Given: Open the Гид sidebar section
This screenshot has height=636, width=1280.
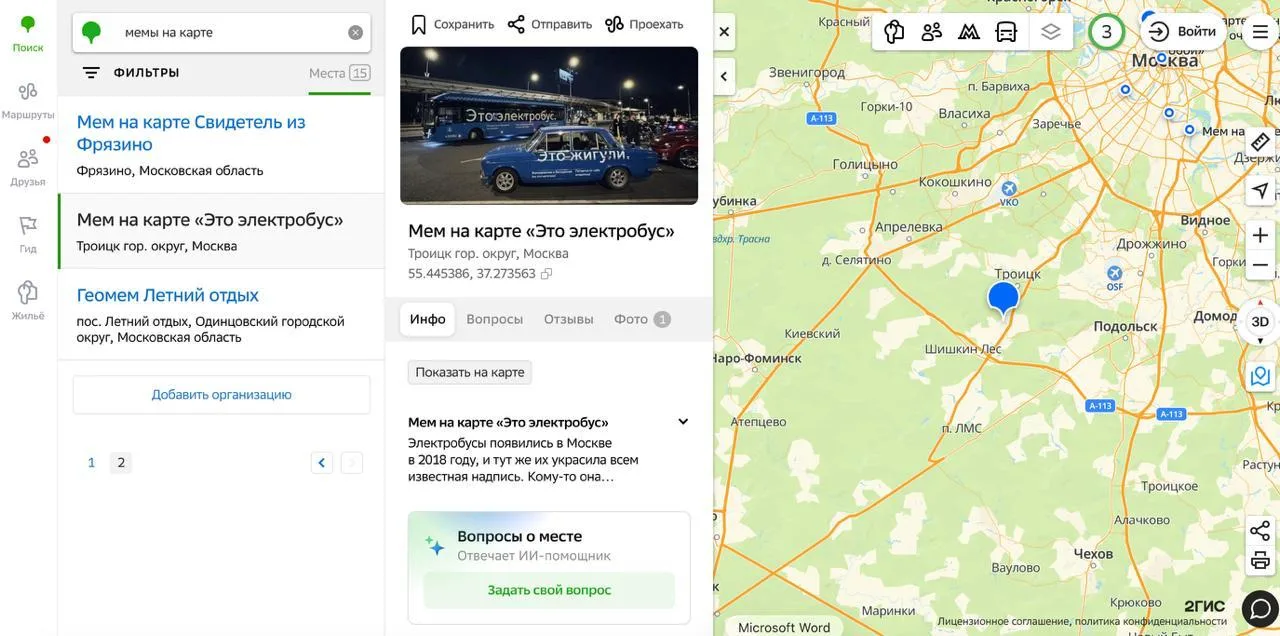Looking at the screenshot, I should [28, 234].
